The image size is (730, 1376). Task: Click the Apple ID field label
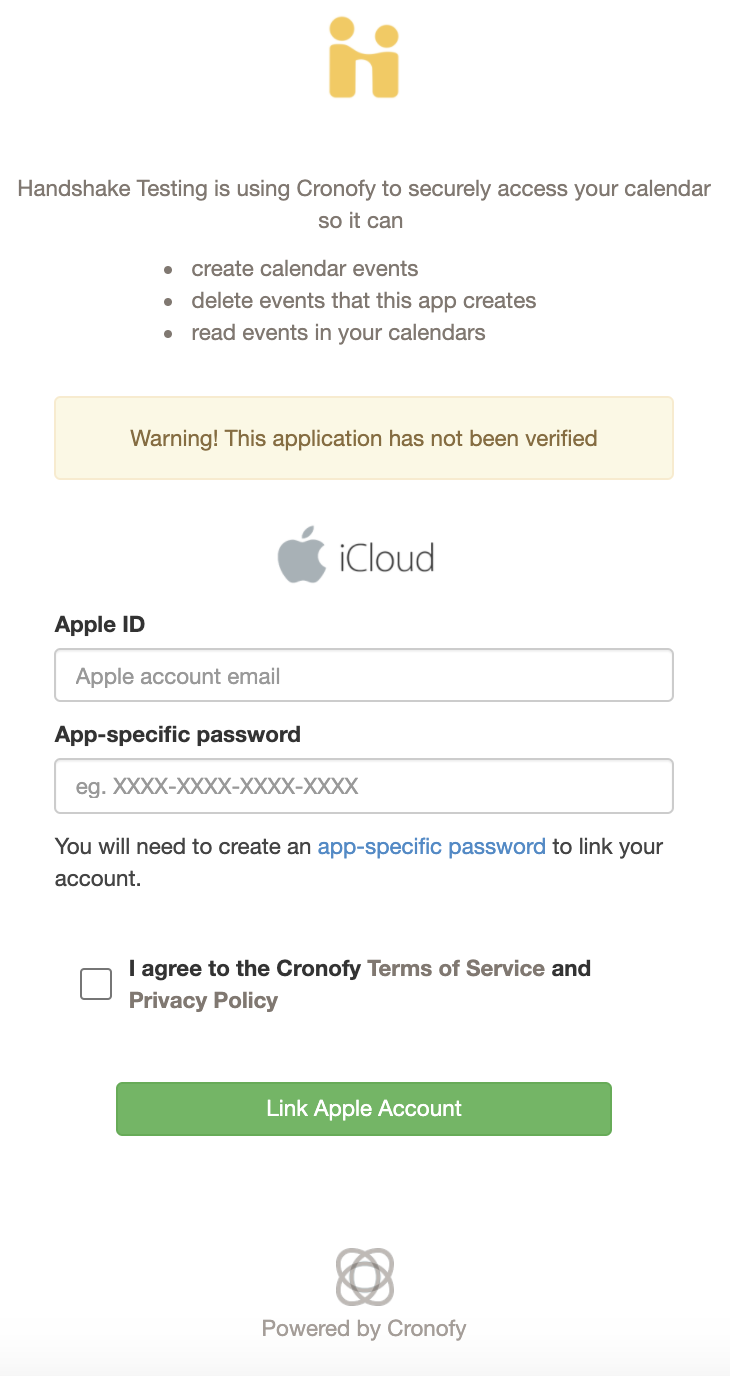[100, 625]
